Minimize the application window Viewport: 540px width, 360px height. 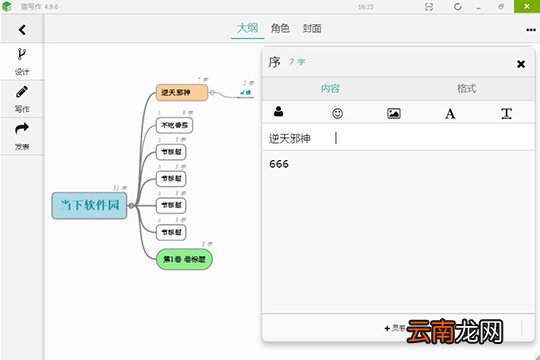(x=479, y=7)
